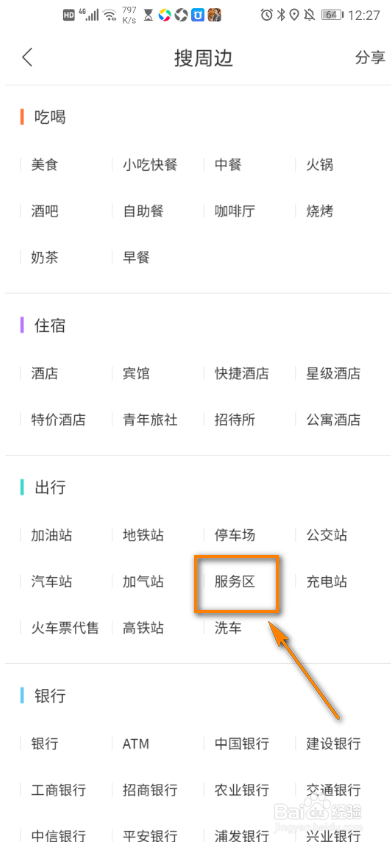Select 地铁站 in 出行
This screenshot has height=845, width=391.
tap(143, 535)
